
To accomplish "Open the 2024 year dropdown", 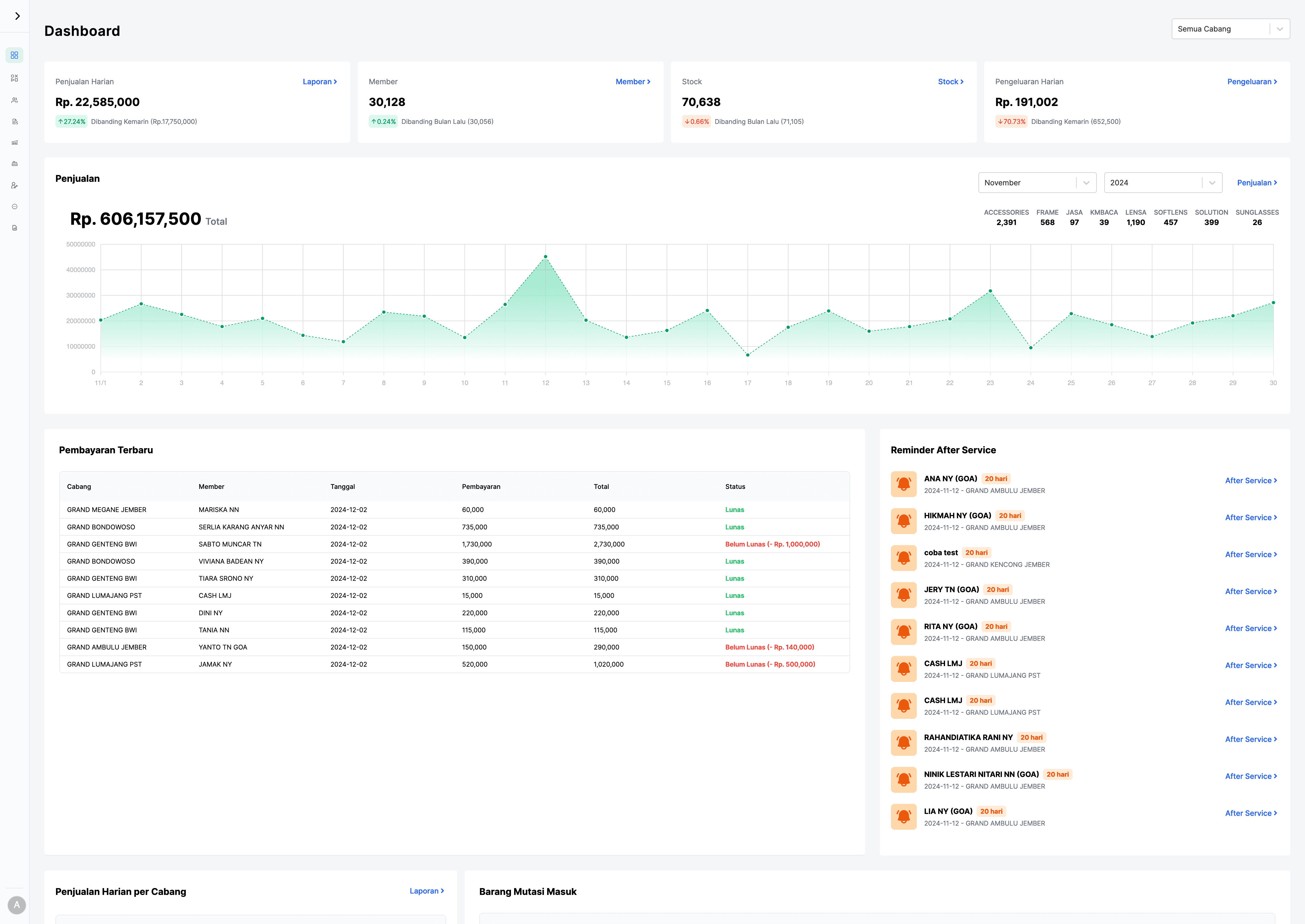I will [x=1163, y=183].
